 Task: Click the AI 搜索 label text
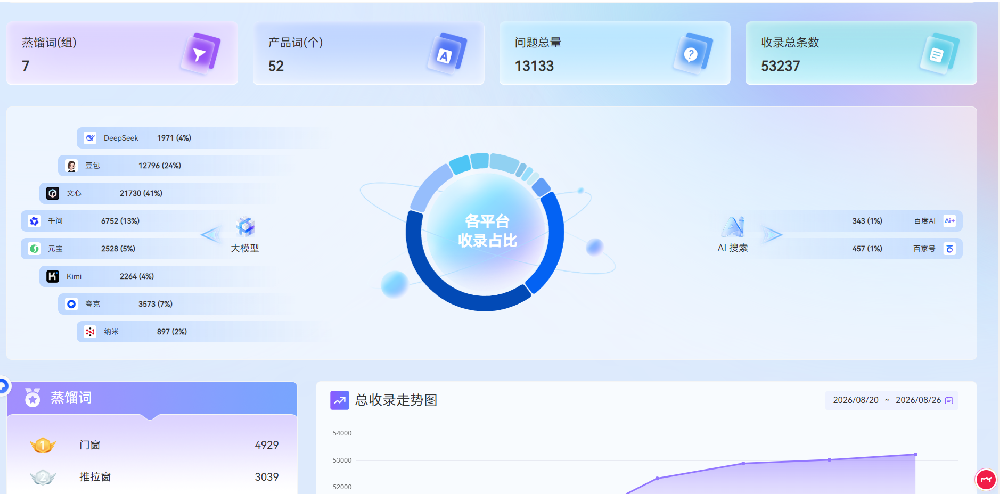(x=733, y=248)
